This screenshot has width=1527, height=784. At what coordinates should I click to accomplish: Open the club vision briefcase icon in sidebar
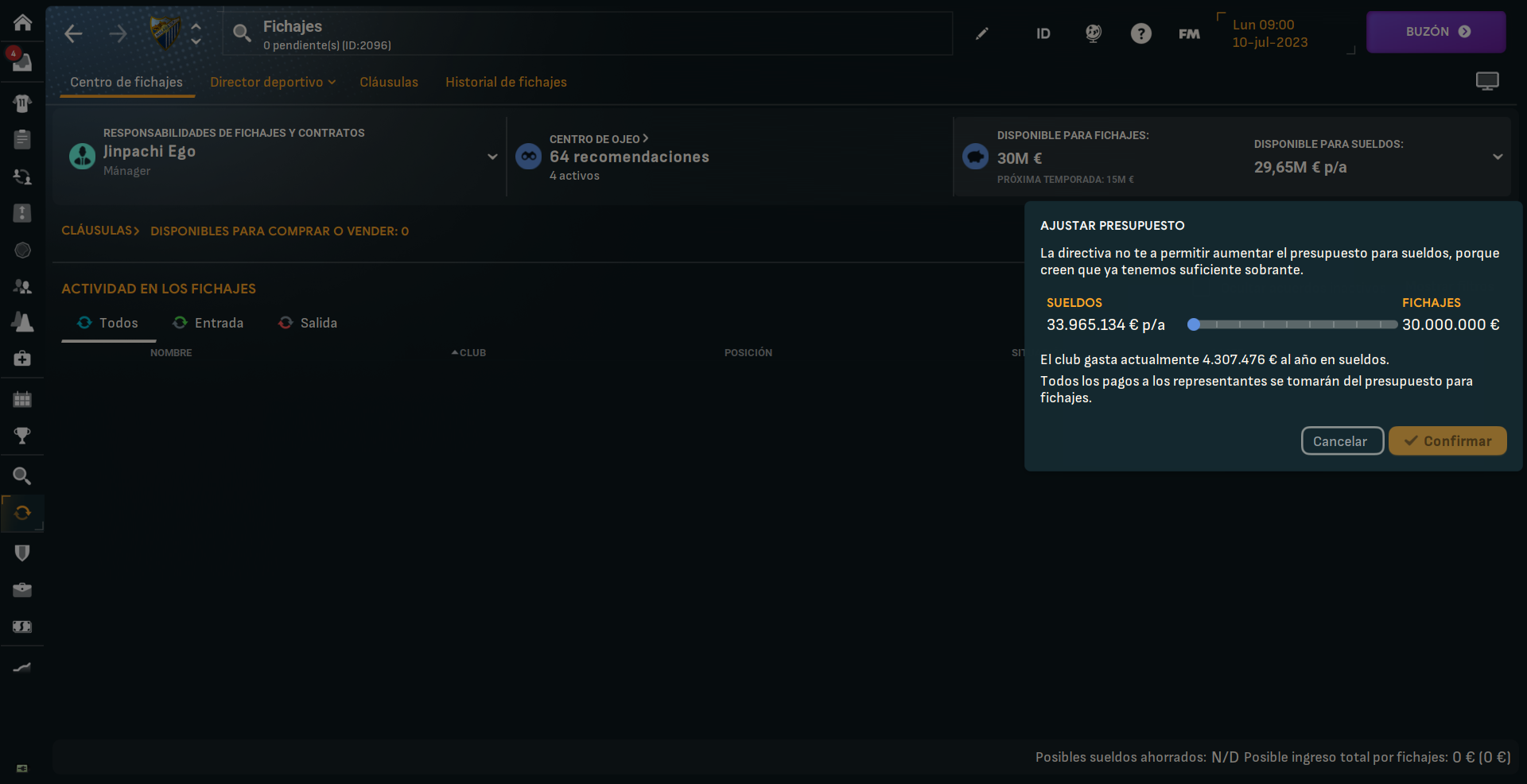click(x=22, y=590)
